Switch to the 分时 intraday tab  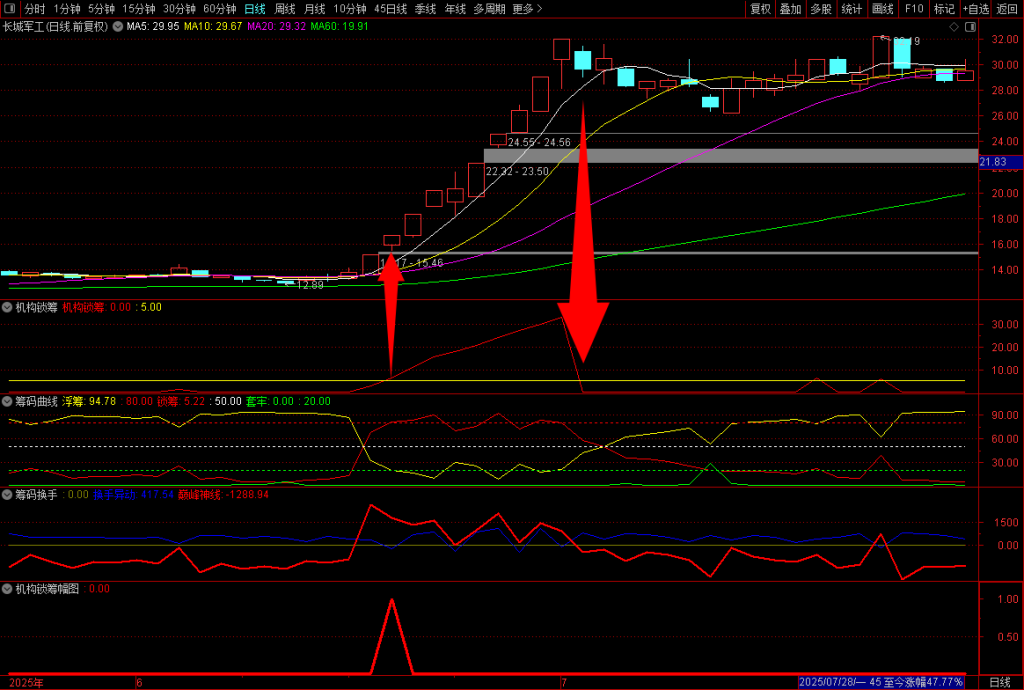[35, 9]
